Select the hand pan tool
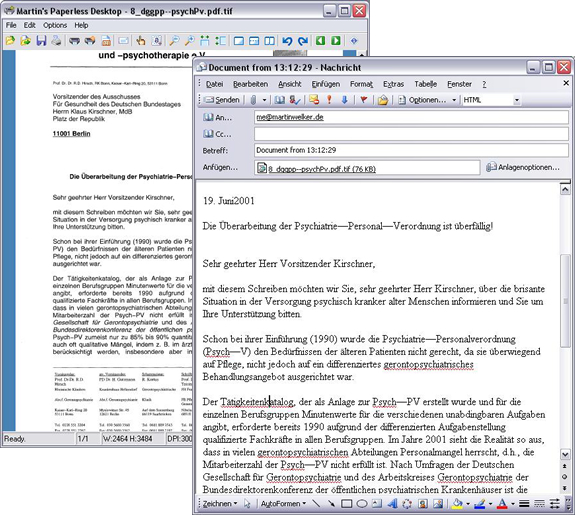Screen dimensions: 575x515 click(140, 41)
